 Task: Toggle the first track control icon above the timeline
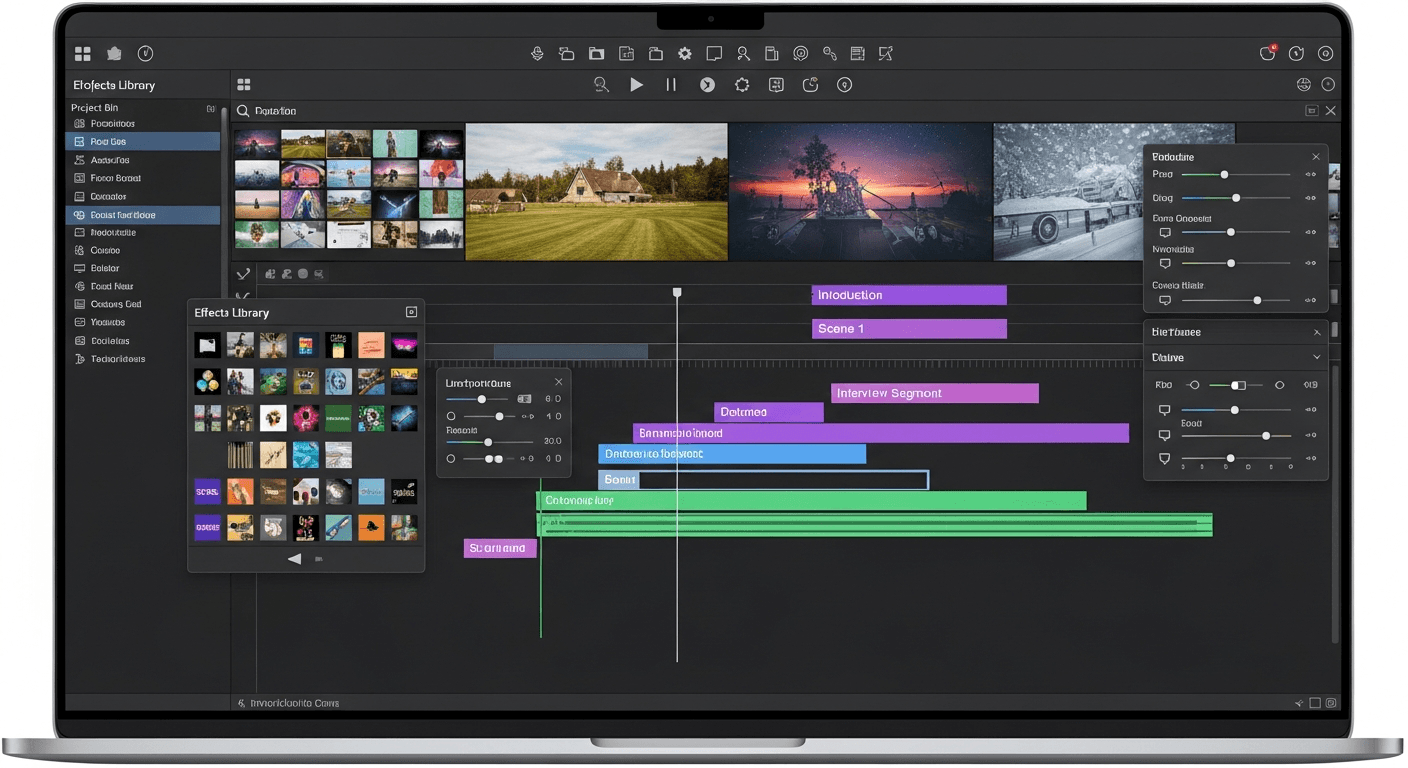pos(270,273)
